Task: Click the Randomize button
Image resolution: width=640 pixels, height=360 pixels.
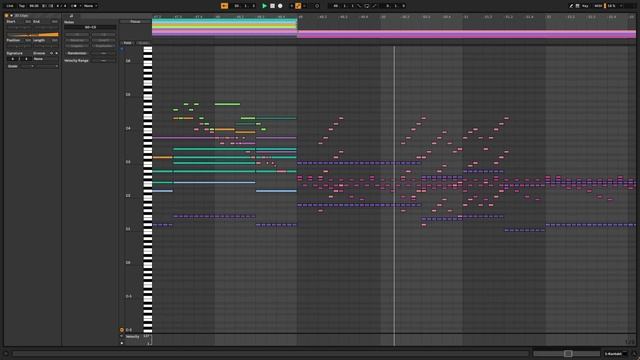Action: [x=77, y=53]
